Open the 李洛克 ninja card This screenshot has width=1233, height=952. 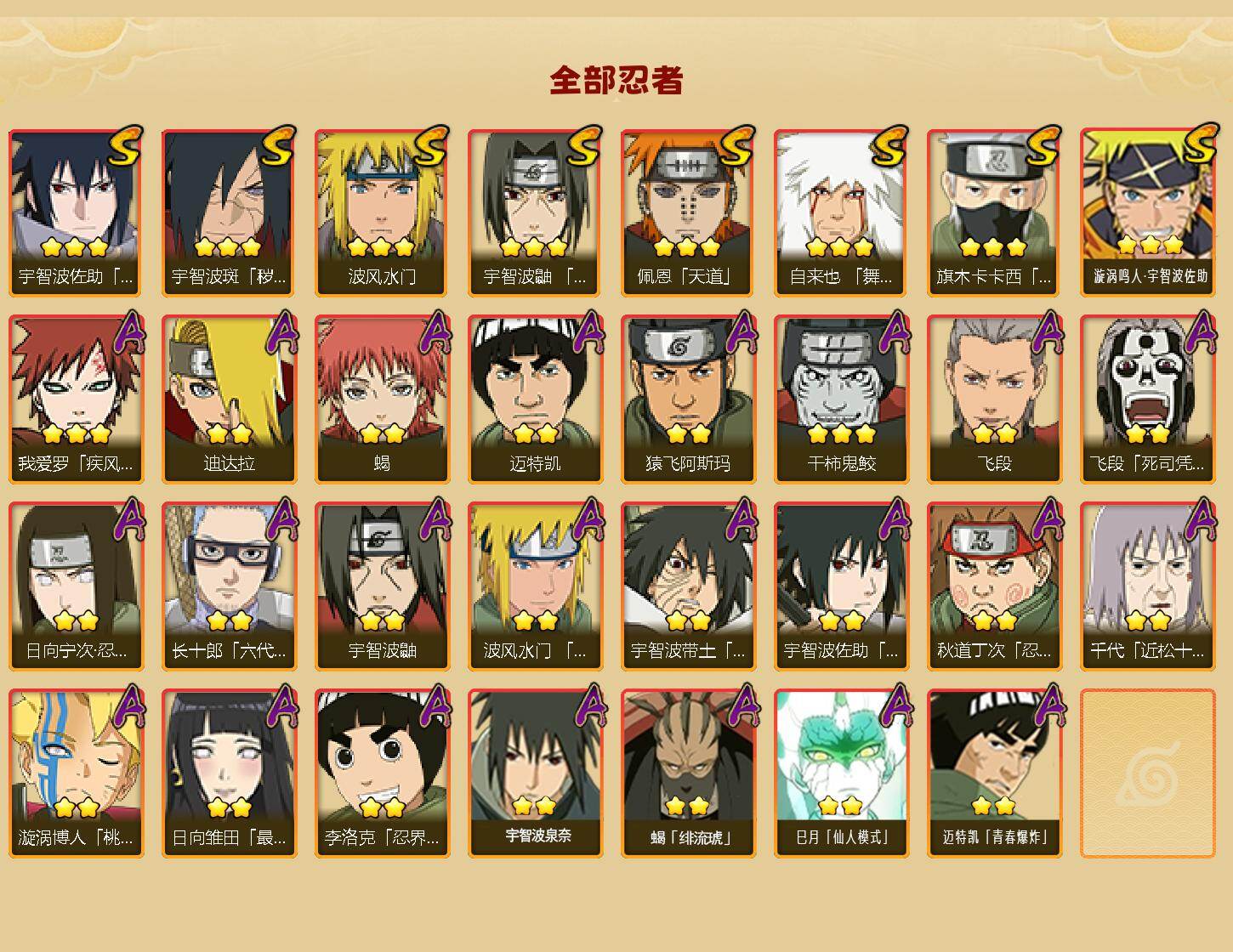pyautogui.click(x=382, y=773)
